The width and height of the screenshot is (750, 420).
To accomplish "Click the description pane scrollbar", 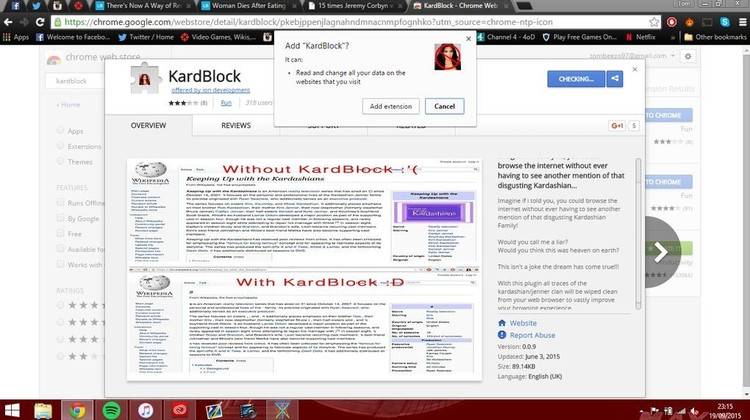I will (638, 233).
